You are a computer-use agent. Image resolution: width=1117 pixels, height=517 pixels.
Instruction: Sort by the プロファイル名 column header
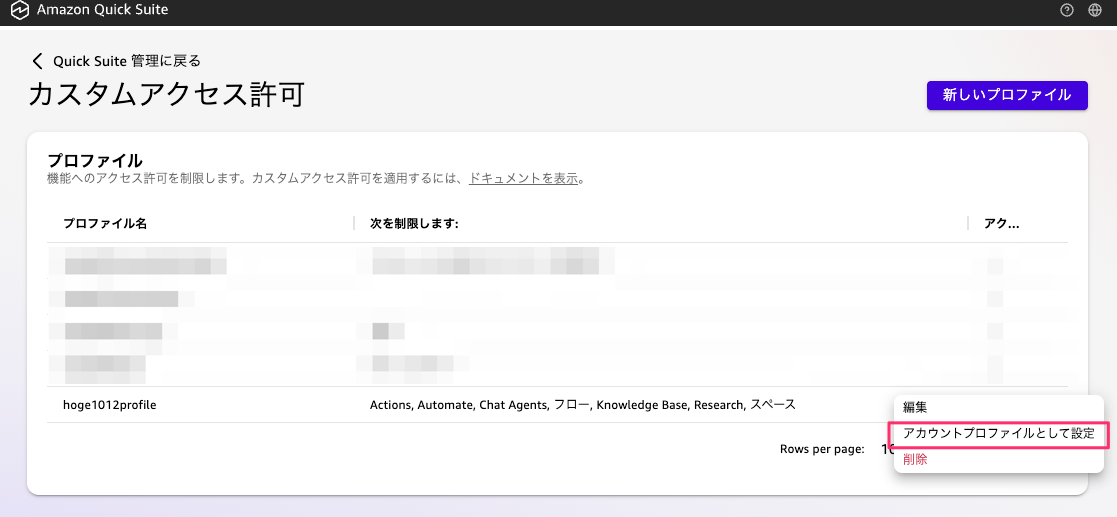pyautogui.click(x=105, y=224)
